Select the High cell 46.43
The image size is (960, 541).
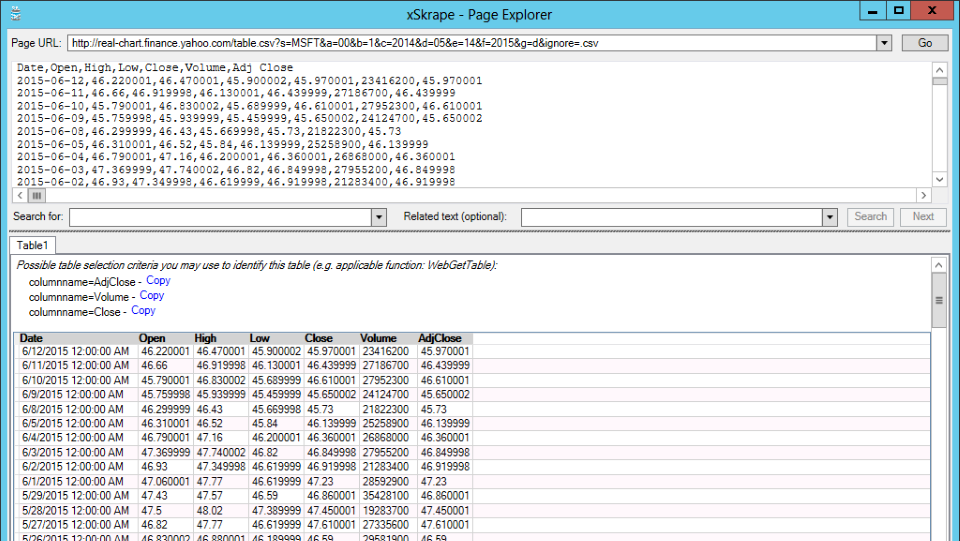221,409
